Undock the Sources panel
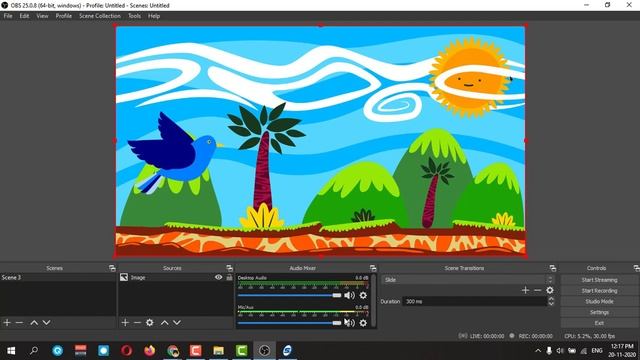This screenshot has width=640, height=360. coord(229,268)
